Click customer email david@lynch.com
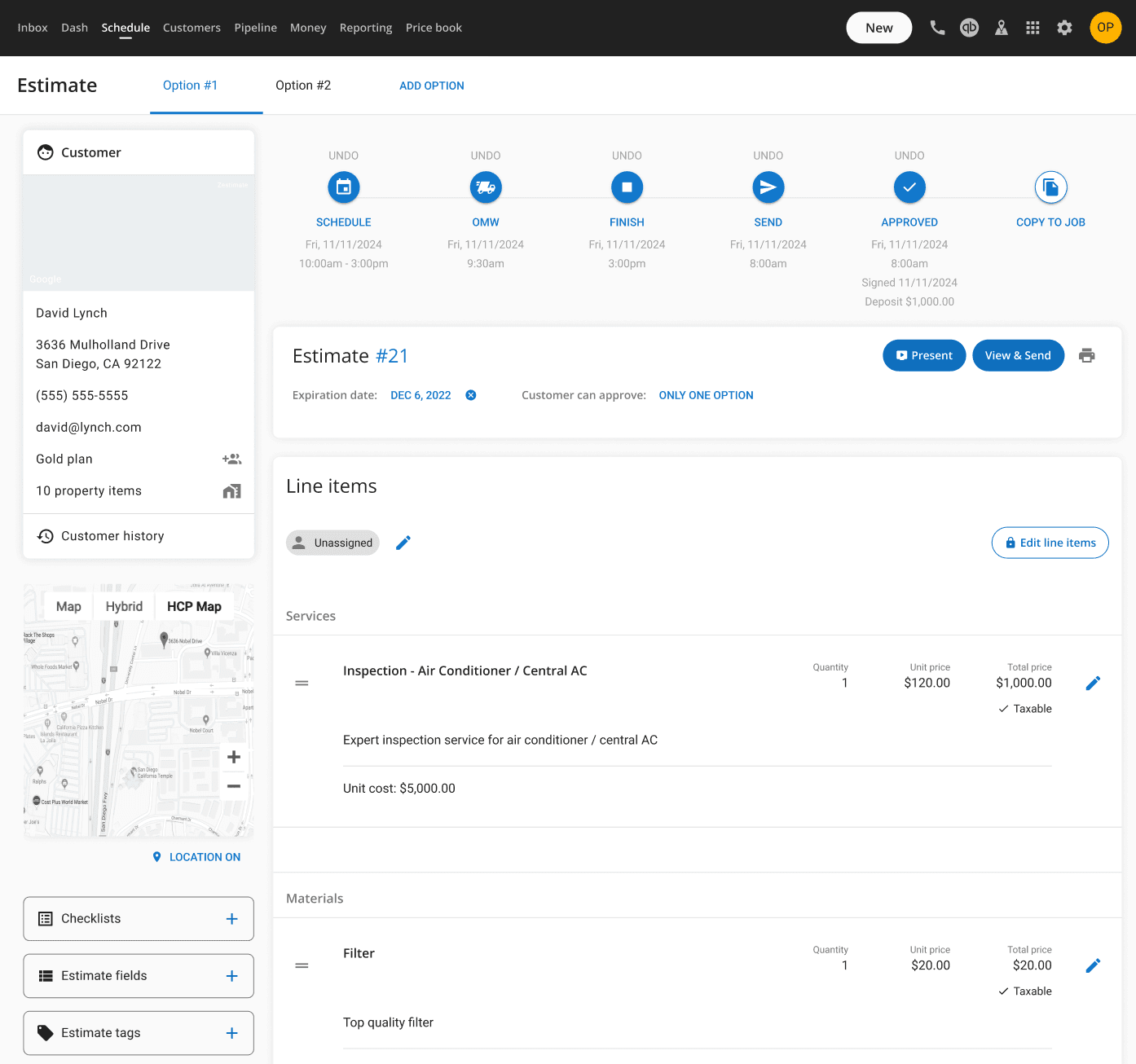 point(89,428)
